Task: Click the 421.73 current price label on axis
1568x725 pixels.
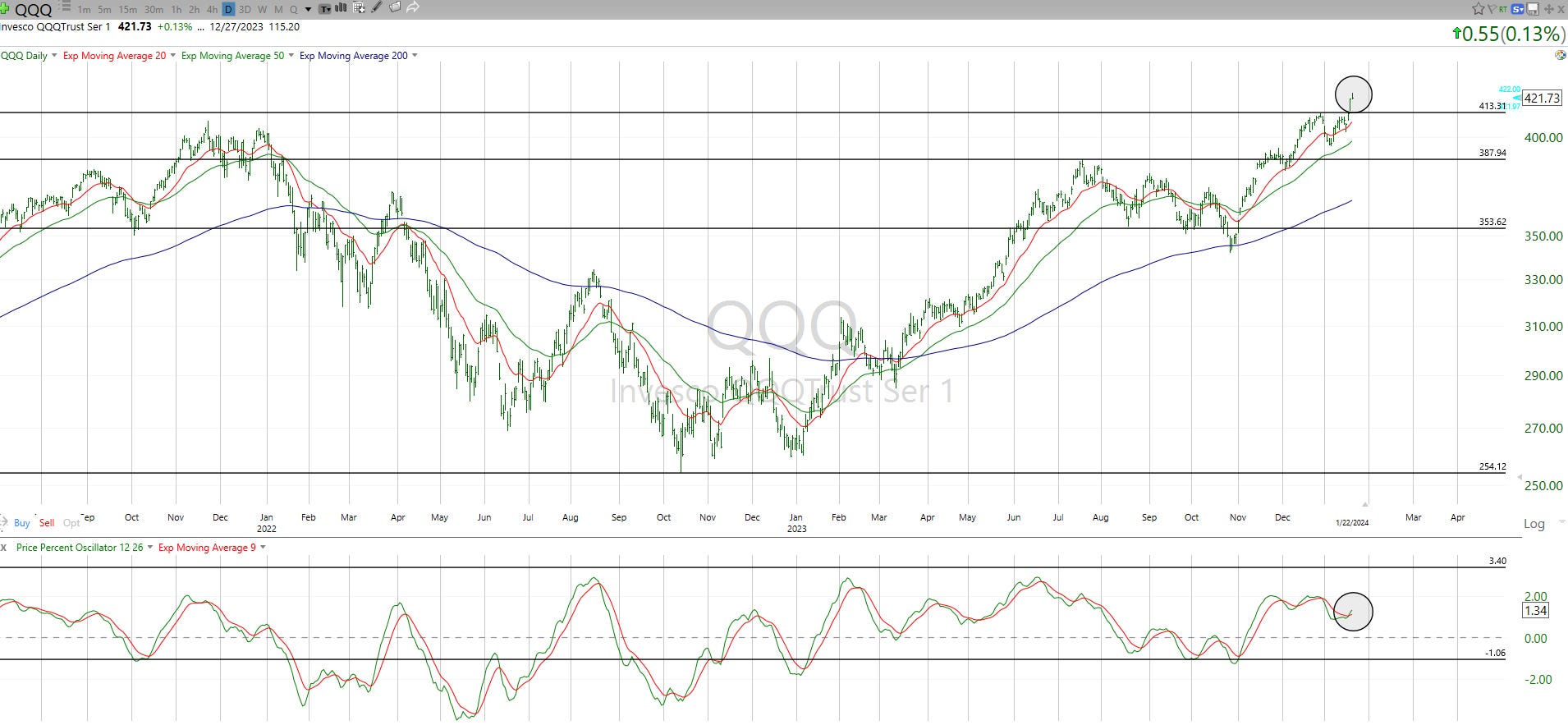Action: [1541, 99]
